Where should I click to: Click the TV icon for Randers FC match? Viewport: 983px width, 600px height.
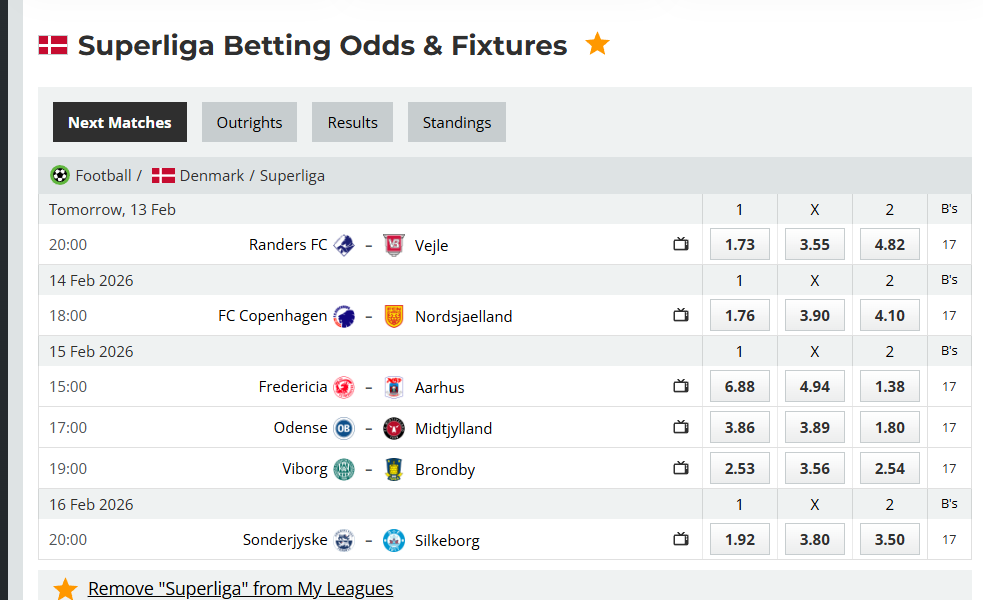[681, 244]
